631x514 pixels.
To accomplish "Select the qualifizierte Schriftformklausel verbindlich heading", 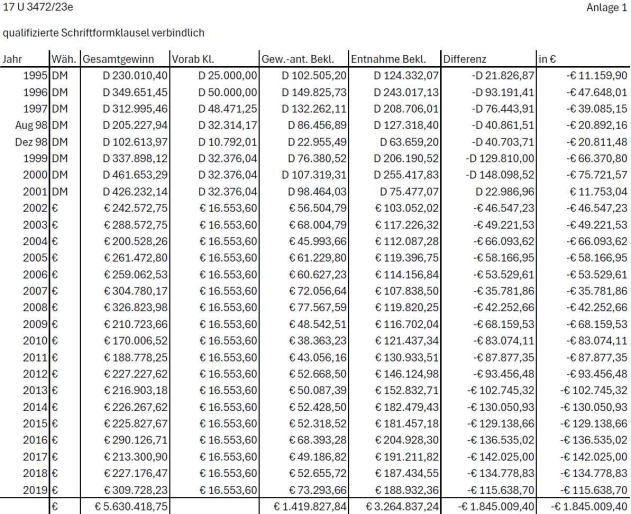I will (x=110, y=33).
